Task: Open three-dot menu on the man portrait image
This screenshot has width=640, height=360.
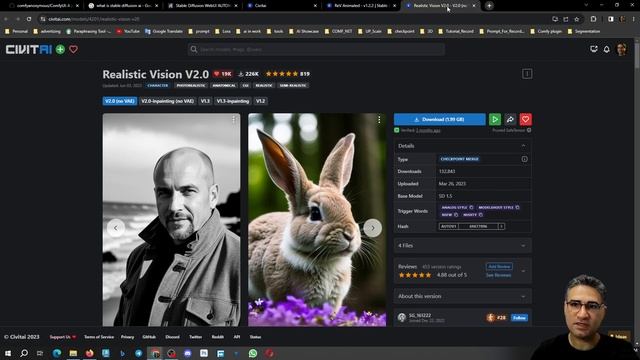Action: [234, 119]
